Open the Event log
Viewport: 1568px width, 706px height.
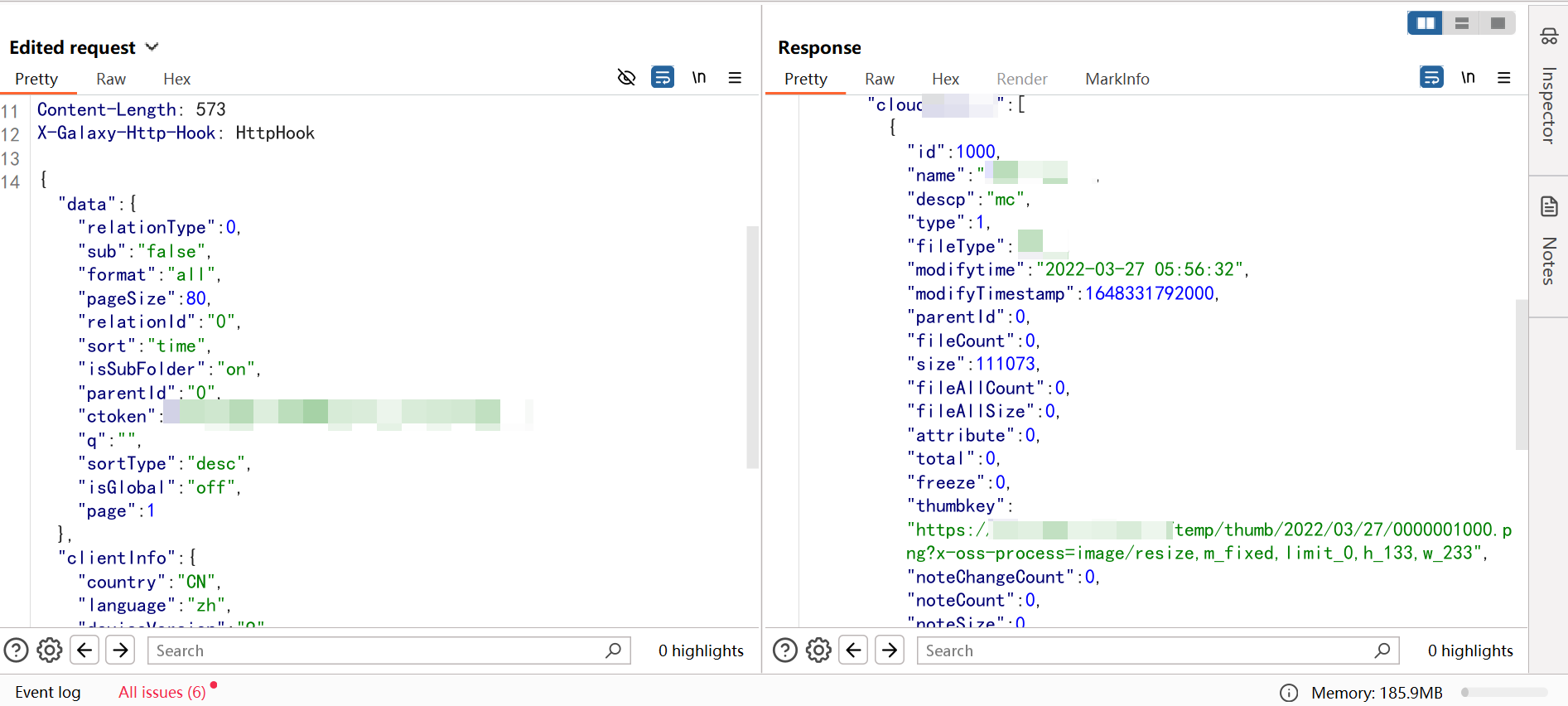tap(48, 692)
